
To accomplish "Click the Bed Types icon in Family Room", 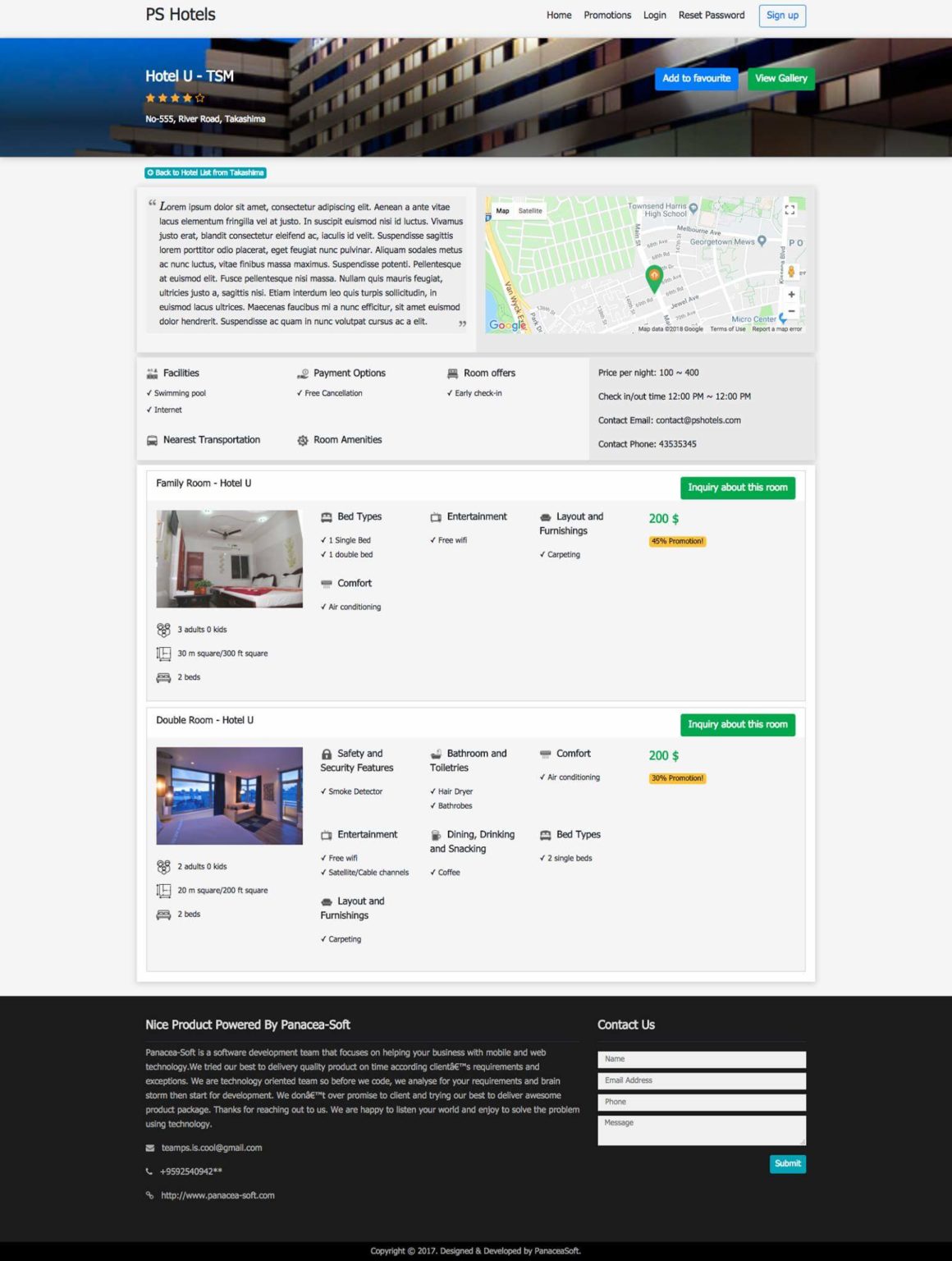I will [x=326, y=516].
